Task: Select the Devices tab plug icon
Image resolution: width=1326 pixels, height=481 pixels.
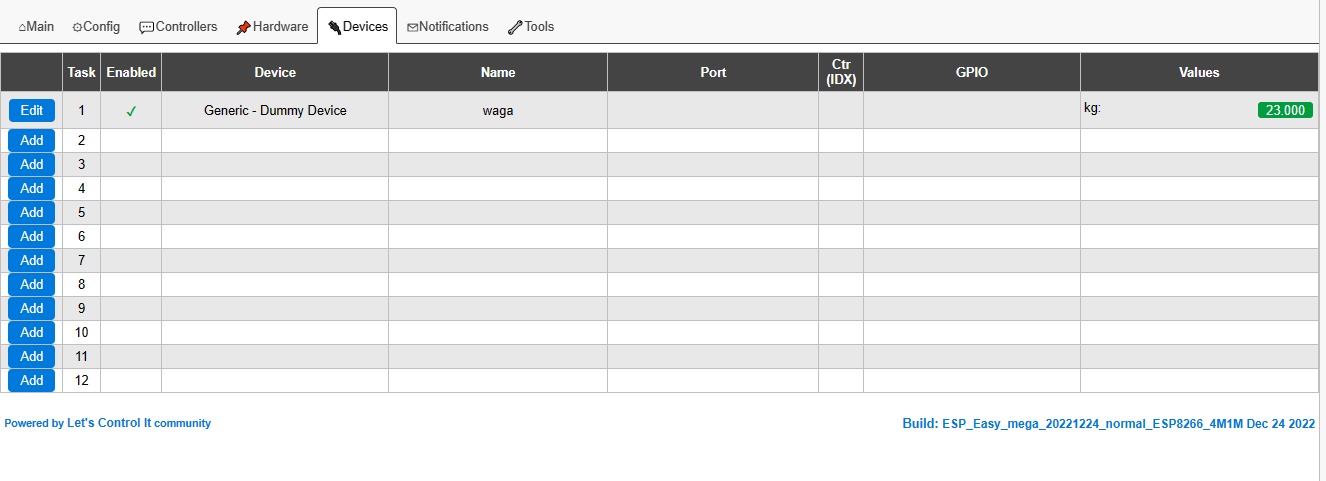Action: [x=335, y=27]
